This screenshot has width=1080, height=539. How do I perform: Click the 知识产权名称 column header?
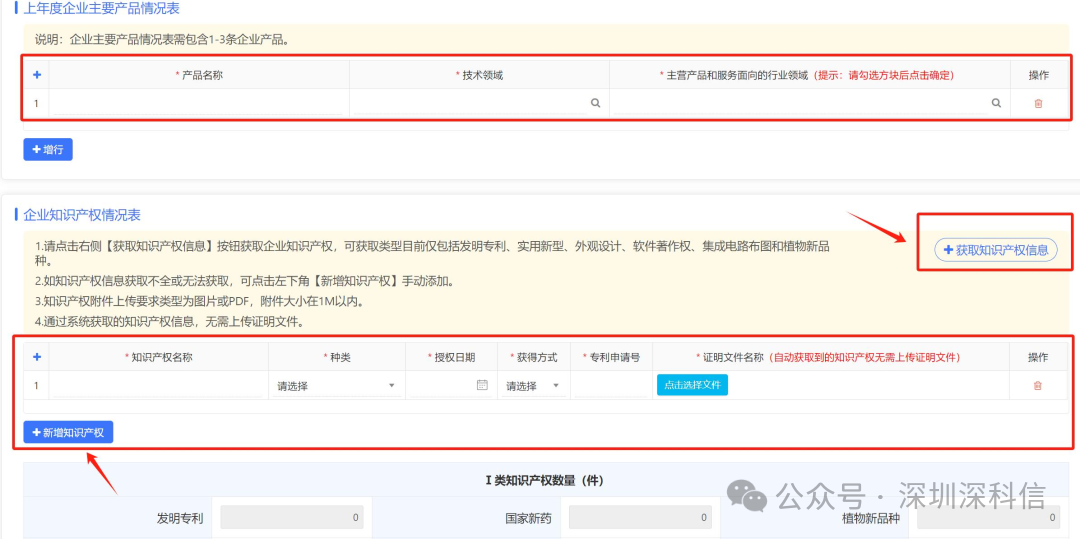coord(158,357)
